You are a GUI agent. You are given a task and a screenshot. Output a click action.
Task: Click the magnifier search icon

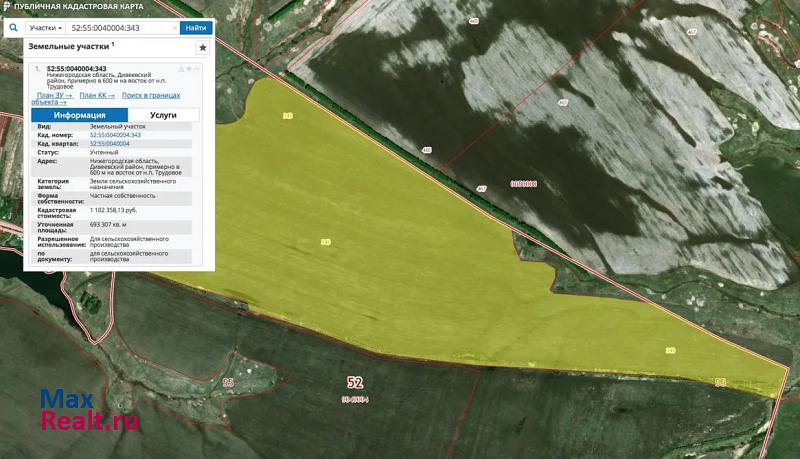(12, 28)
